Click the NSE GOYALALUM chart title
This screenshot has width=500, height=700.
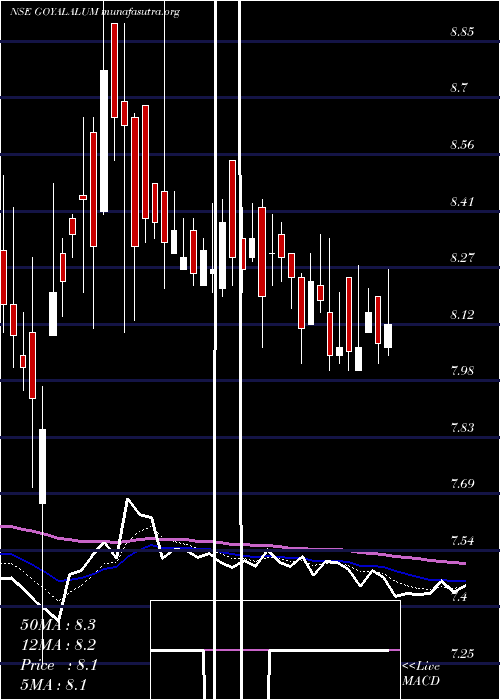[x=54, y=12]
